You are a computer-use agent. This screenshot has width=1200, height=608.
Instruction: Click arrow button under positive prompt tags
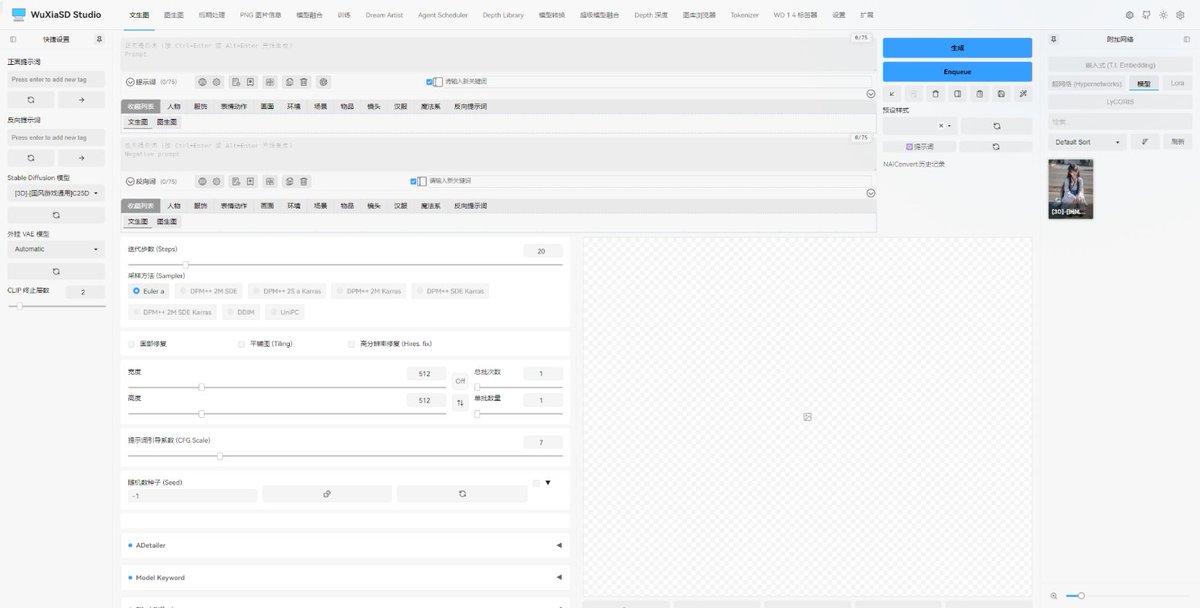81,100
